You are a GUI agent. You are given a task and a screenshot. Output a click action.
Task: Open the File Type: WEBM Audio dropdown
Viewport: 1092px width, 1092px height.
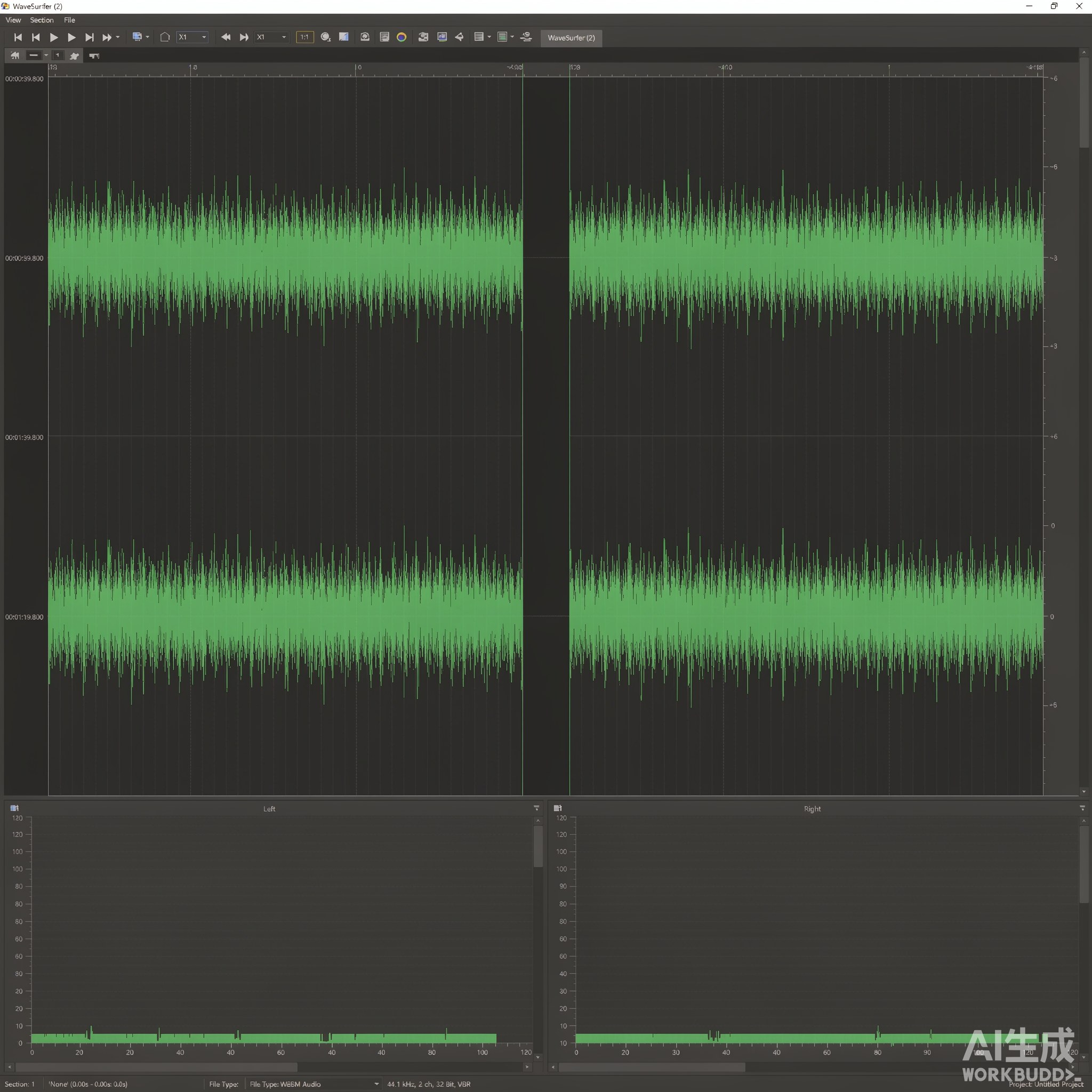(x=314, y=1084)
